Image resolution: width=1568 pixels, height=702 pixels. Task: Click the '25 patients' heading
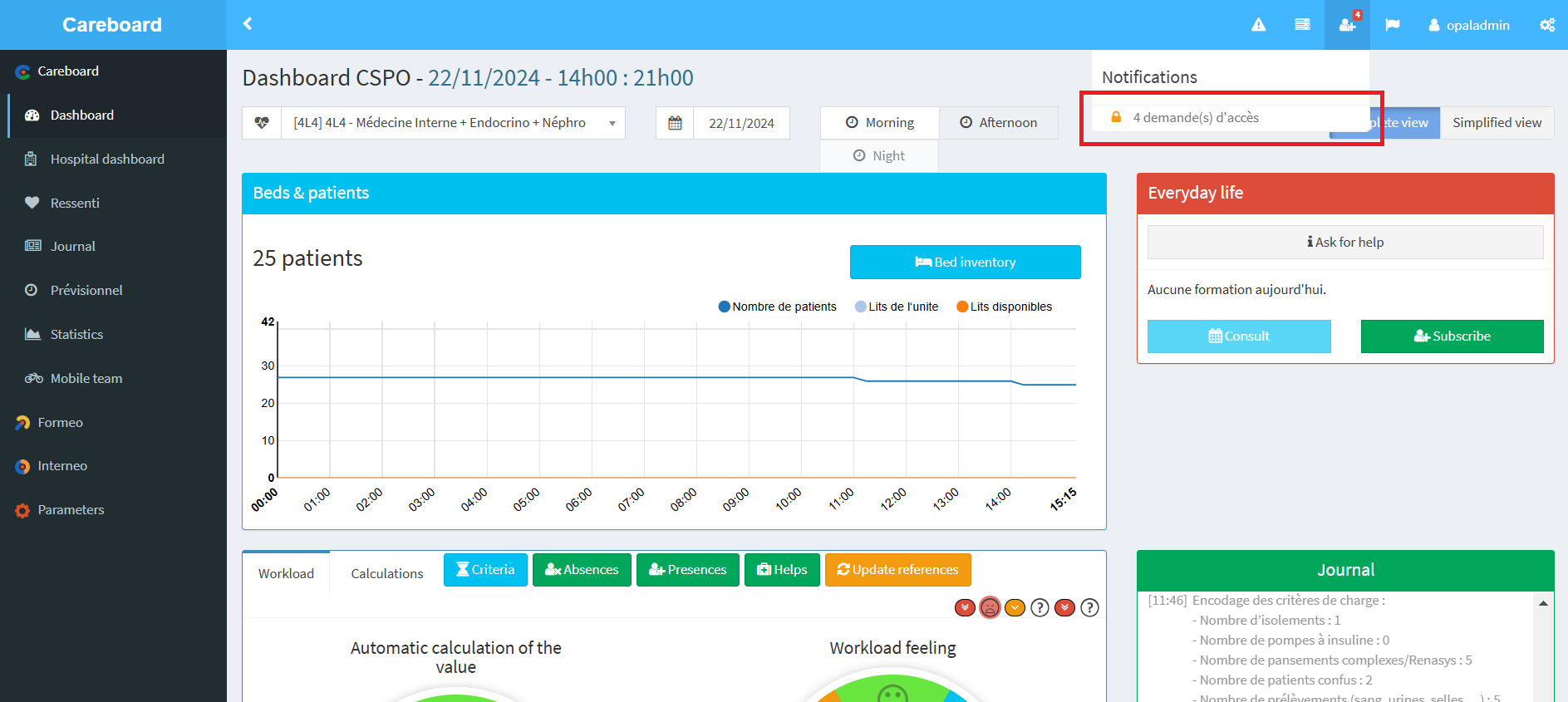click(x=307, y=258)
